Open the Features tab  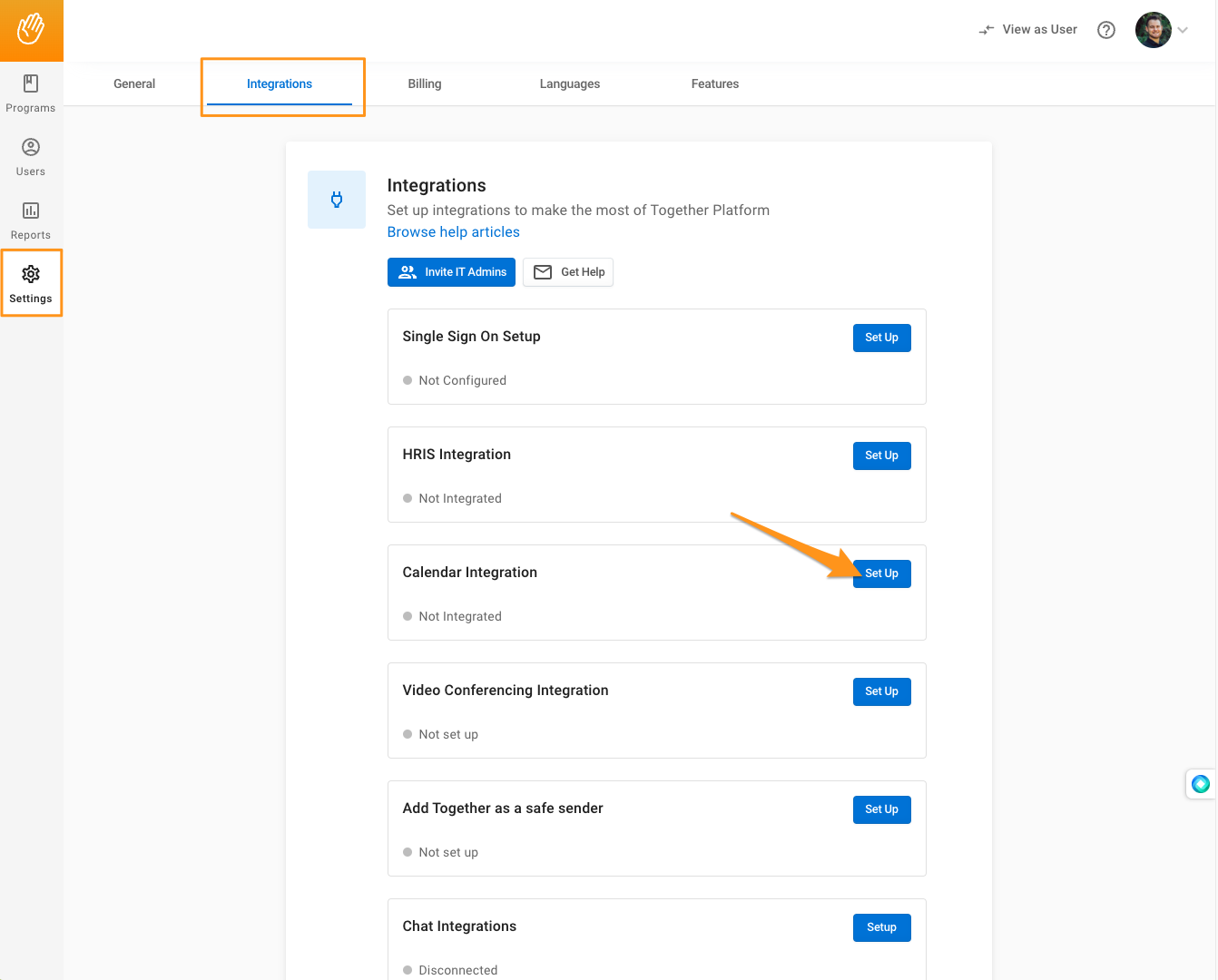pyautogui.click(x=714, y=83)
